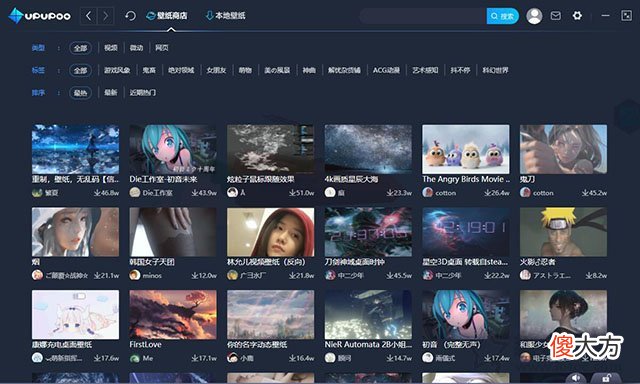Click the 'FirstLove' title text
Image resolution: width=640 pixels, height=384 pixels.
(x=145, y=344)
